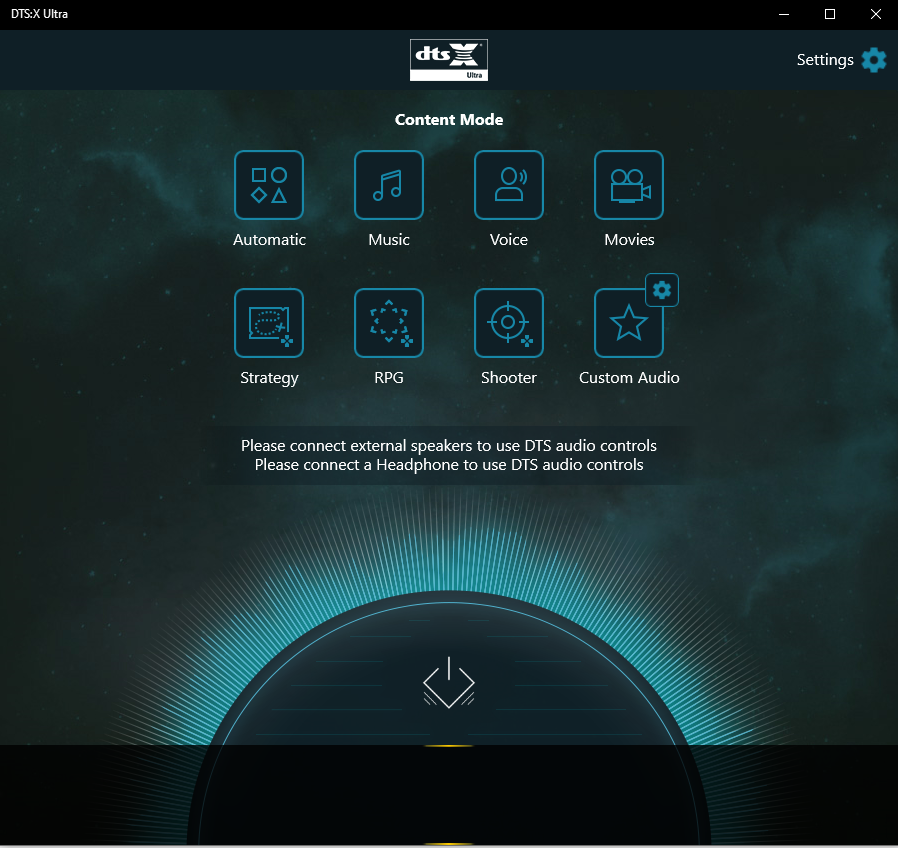The image size is (898, 848).
Task: Click the Voice label text
Action: [509, 239]
